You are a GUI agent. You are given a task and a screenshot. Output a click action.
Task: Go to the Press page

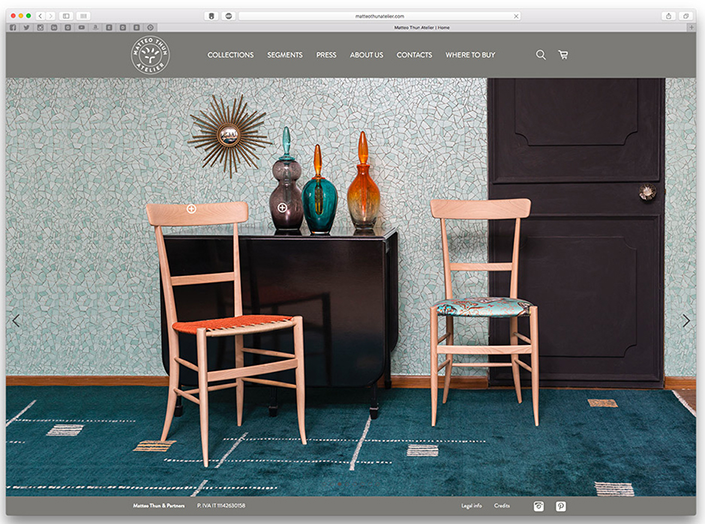pos(326,55)
